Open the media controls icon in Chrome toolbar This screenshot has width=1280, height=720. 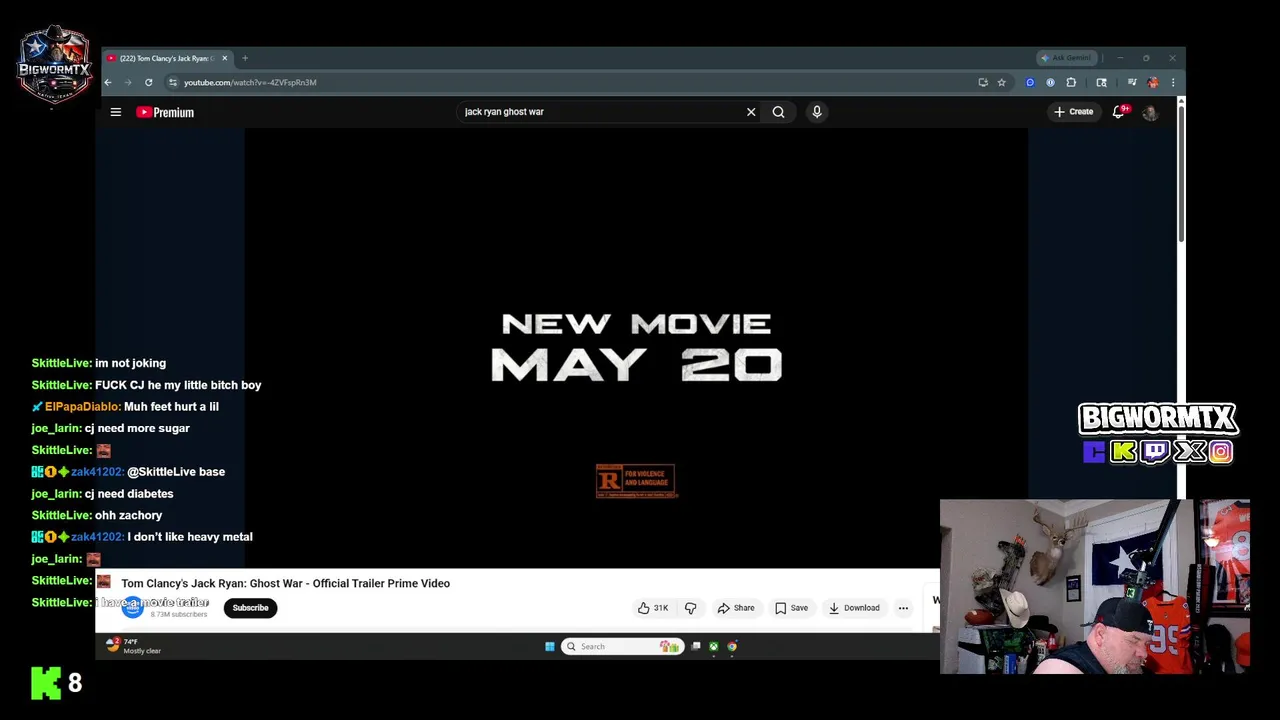tap(1132, 82)
